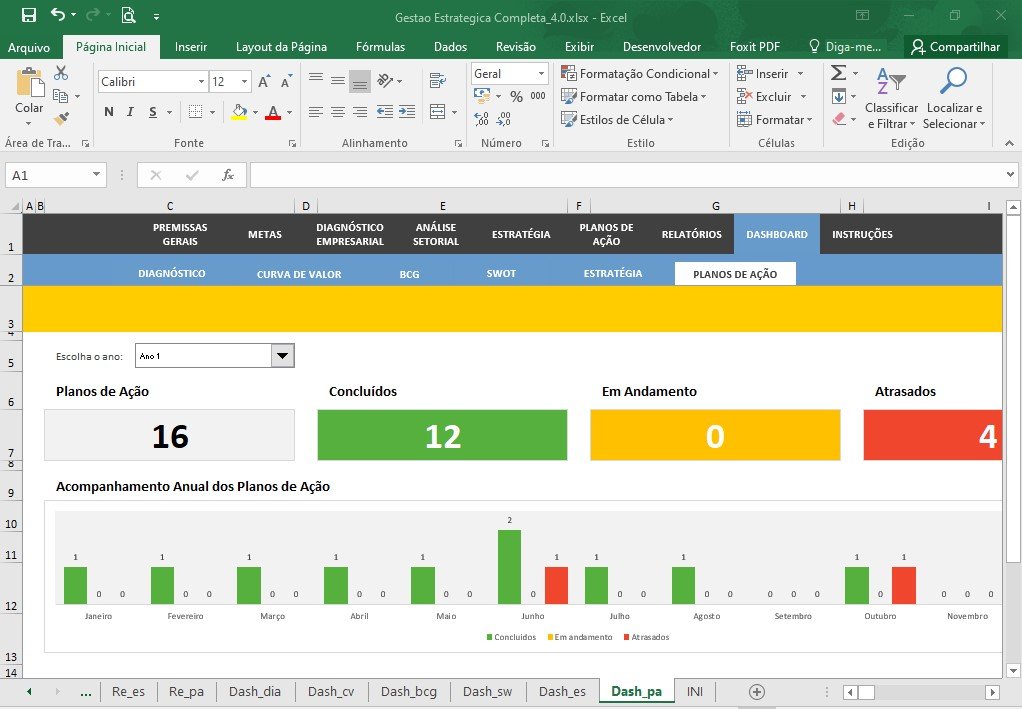
Task: Toggle bold N formatting
Action: pyautogui.click(x=108, y=111)
